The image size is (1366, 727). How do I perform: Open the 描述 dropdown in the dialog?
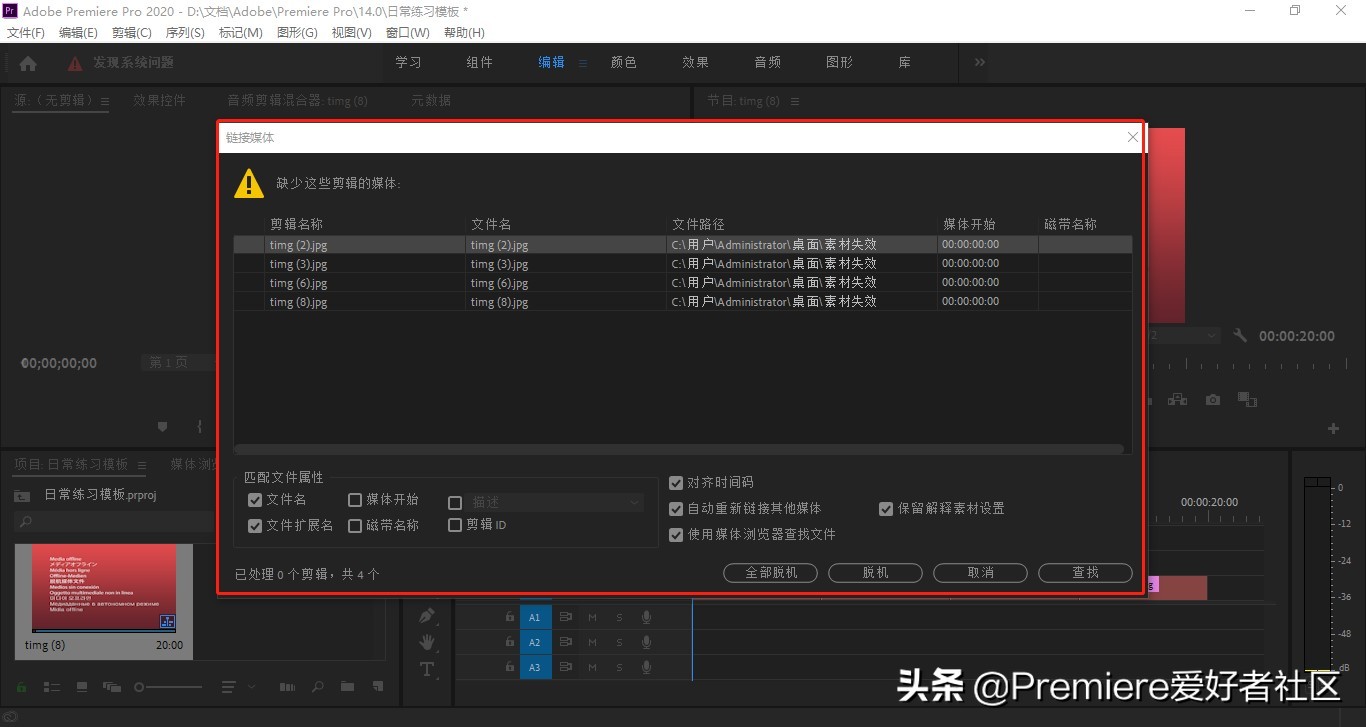click(632, 504)
